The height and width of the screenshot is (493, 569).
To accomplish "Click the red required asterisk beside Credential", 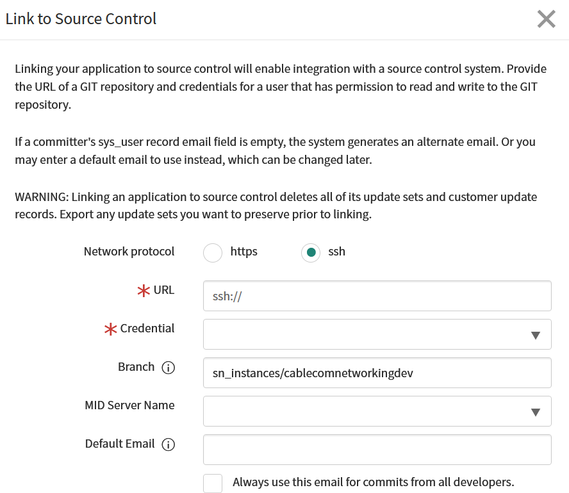I will click(110, 329).
